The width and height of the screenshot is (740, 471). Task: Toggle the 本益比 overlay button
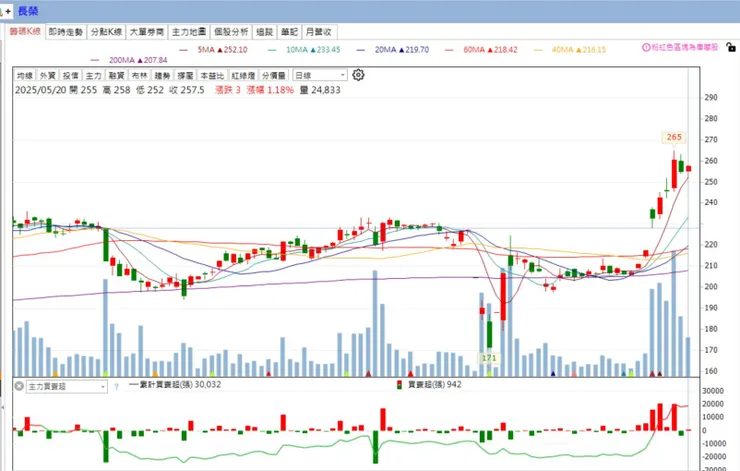coord(212,76)
